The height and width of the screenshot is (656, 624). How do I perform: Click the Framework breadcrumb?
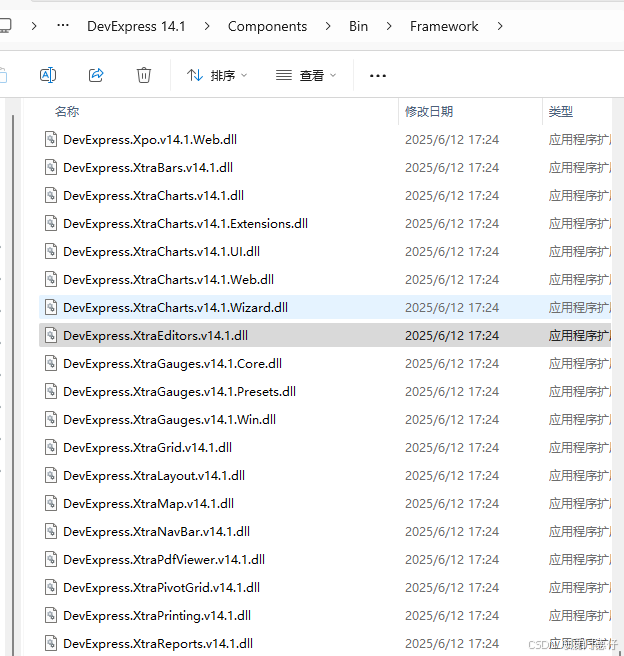coord(444,26)
